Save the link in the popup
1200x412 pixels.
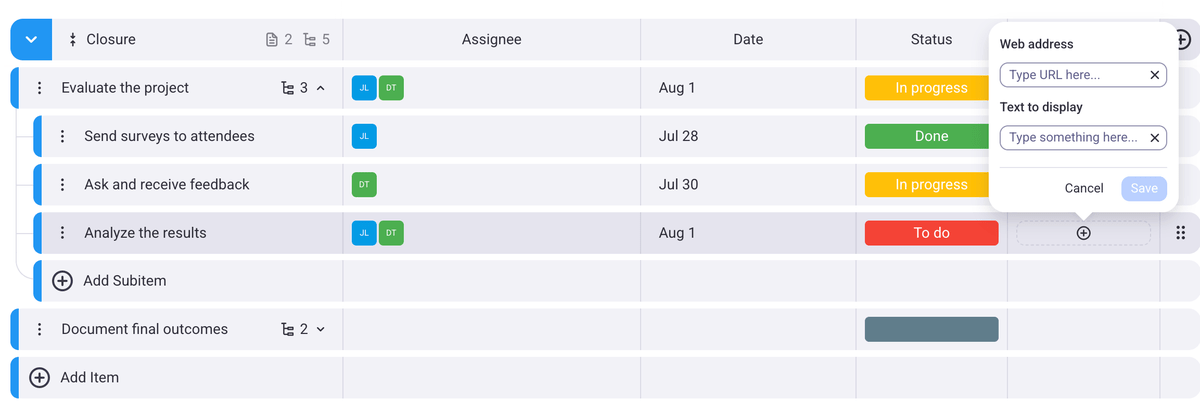1144,188
